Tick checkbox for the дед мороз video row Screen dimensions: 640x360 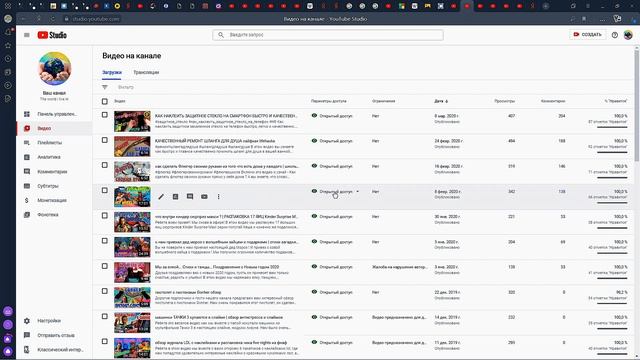click(105, 241)
